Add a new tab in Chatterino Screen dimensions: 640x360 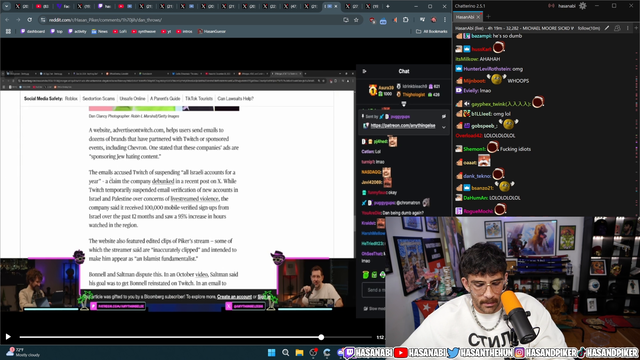pyautogui.click(x=488, y=17)
